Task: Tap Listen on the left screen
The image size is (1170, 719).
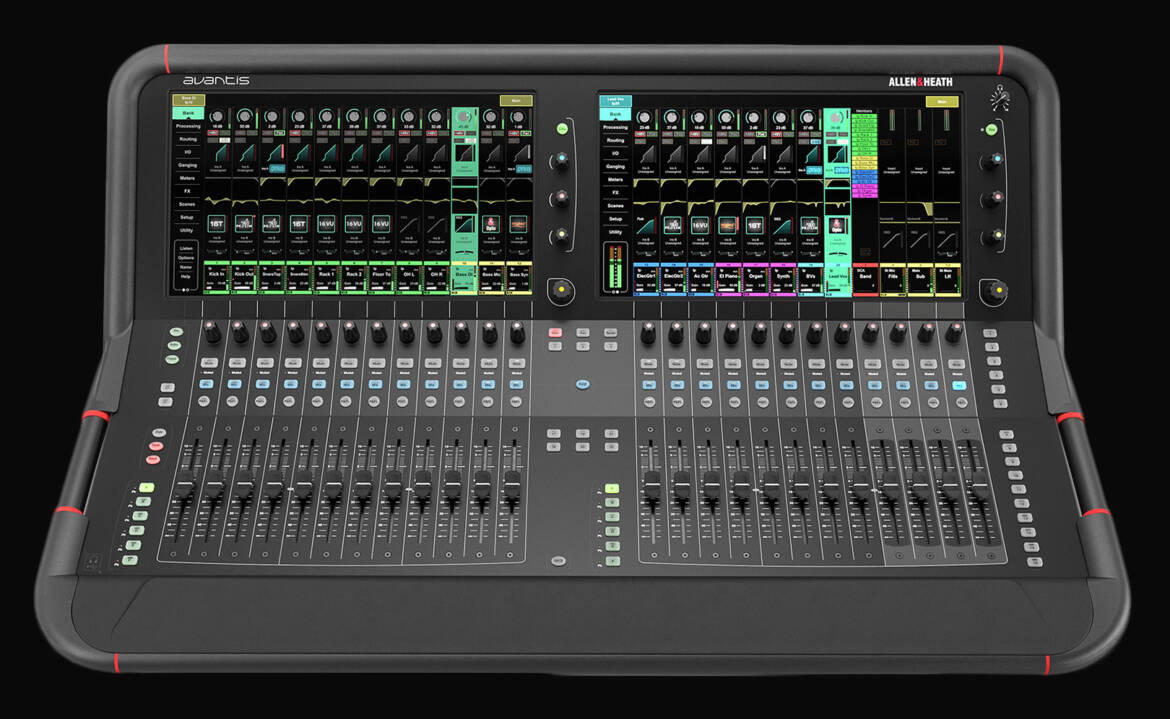Action: (x=187, y=248)
